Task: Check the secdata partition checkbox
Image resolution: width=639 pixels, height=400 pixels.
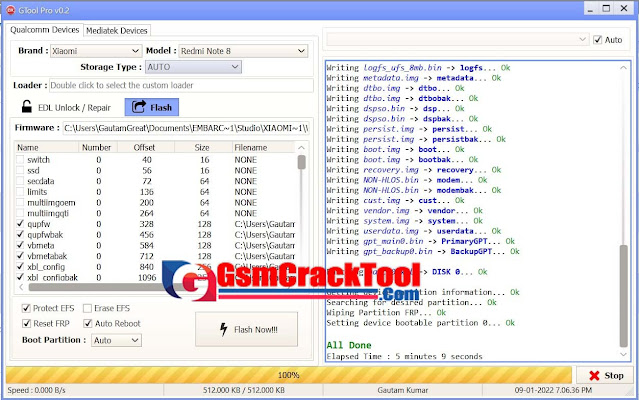Action: click(x=20, y=181)
